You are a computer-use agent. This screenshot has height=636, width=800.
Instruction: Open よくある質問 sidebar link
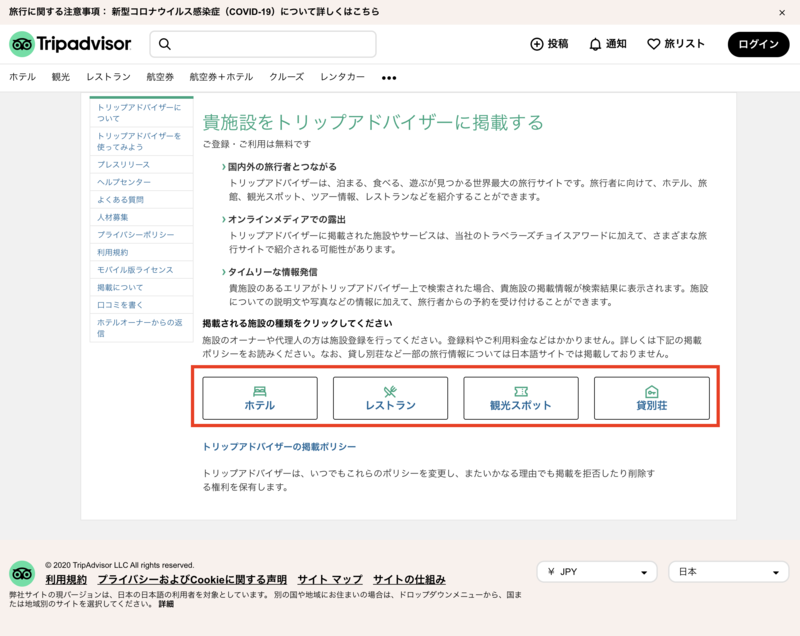tap(120, 200)
